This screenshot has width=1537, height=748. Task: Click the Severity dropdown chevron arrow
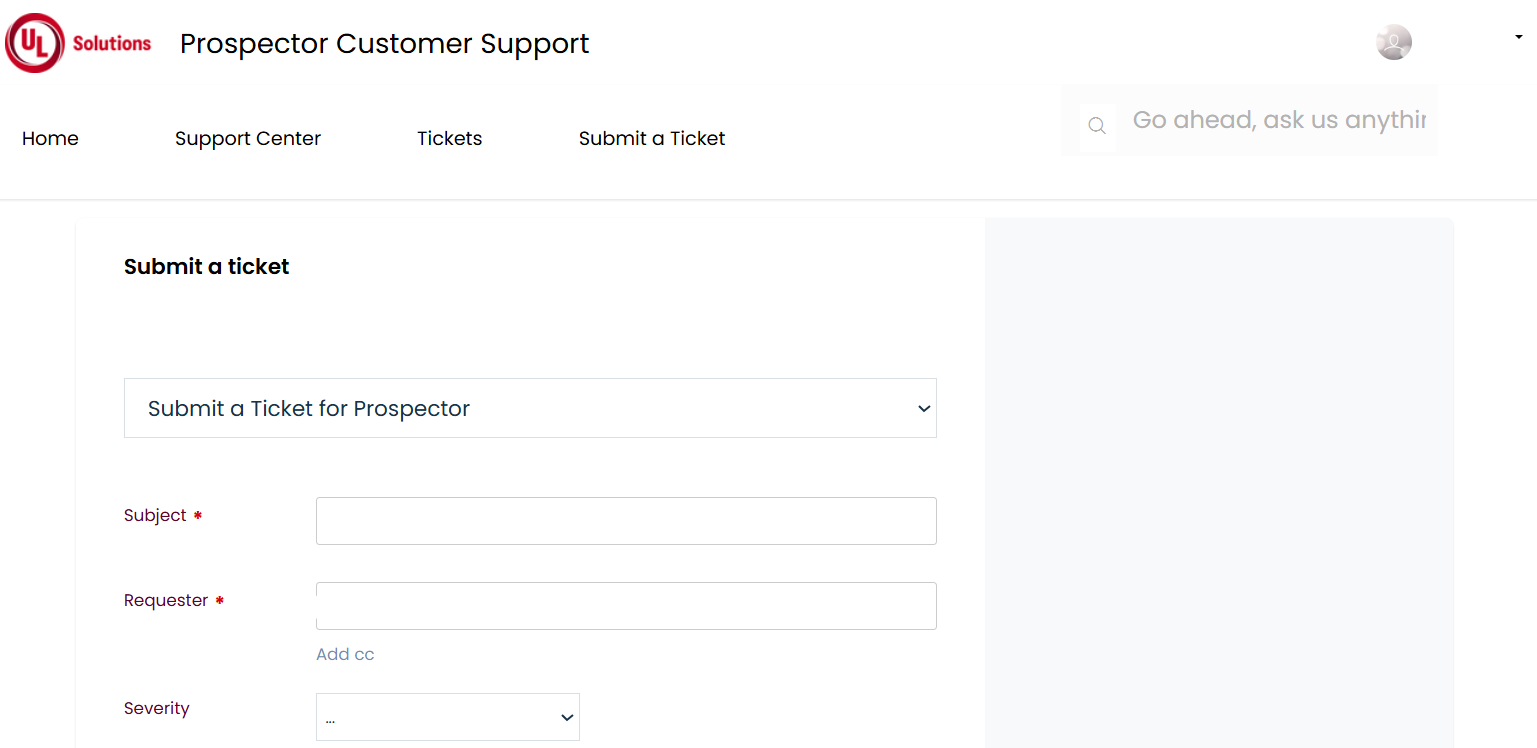coord(567,718)
